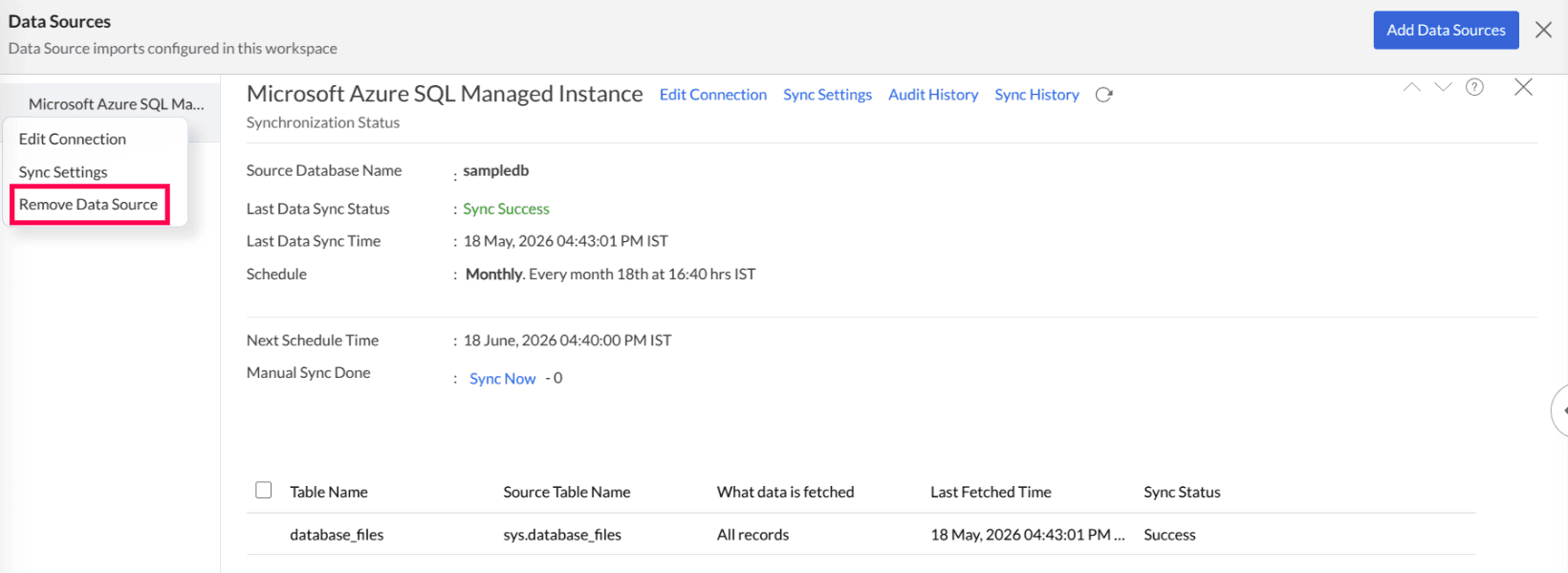Image resolution: width=1568 pixels, height=573 pixels.
Task: Close the Data Sources dialog
Action: point(1543,30)
